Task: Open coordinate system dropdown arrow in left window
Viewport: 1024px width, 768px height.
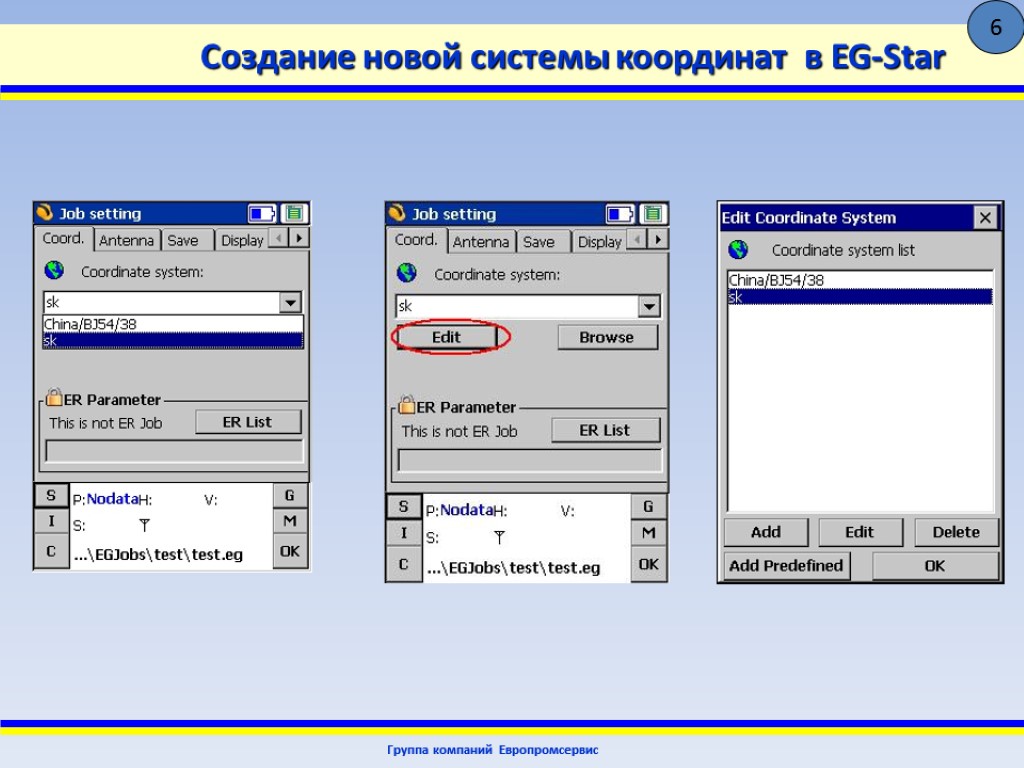Action: (x=291, y=302)
